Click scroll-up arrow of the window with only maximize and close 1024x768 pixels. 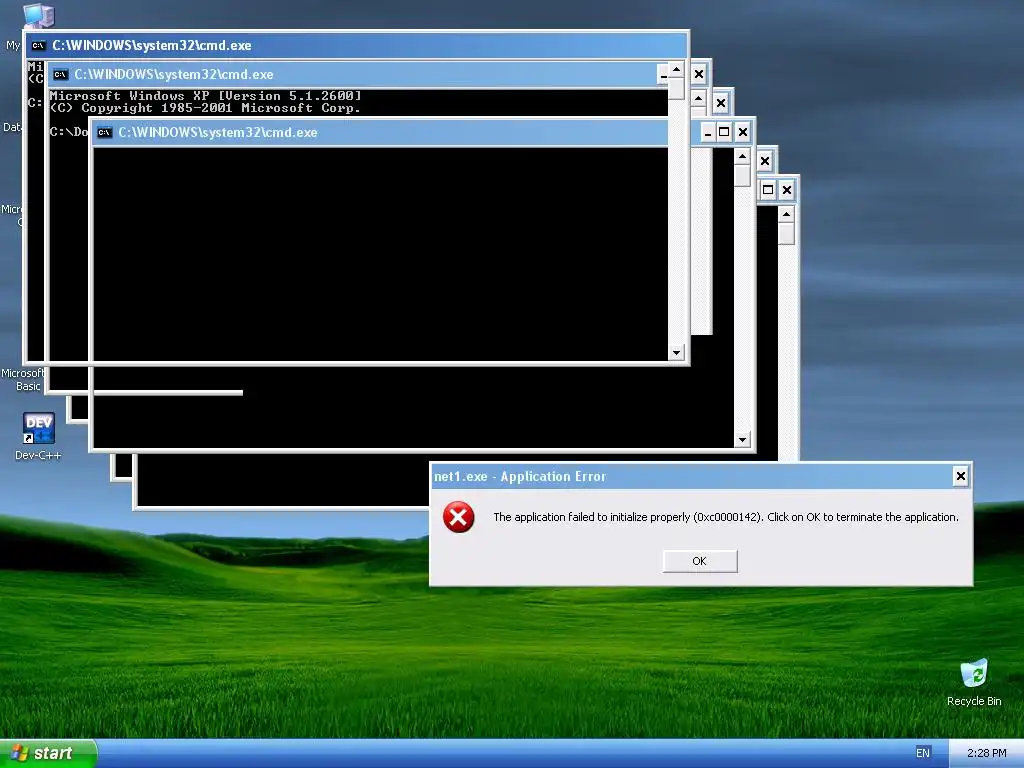click(786, 214)
